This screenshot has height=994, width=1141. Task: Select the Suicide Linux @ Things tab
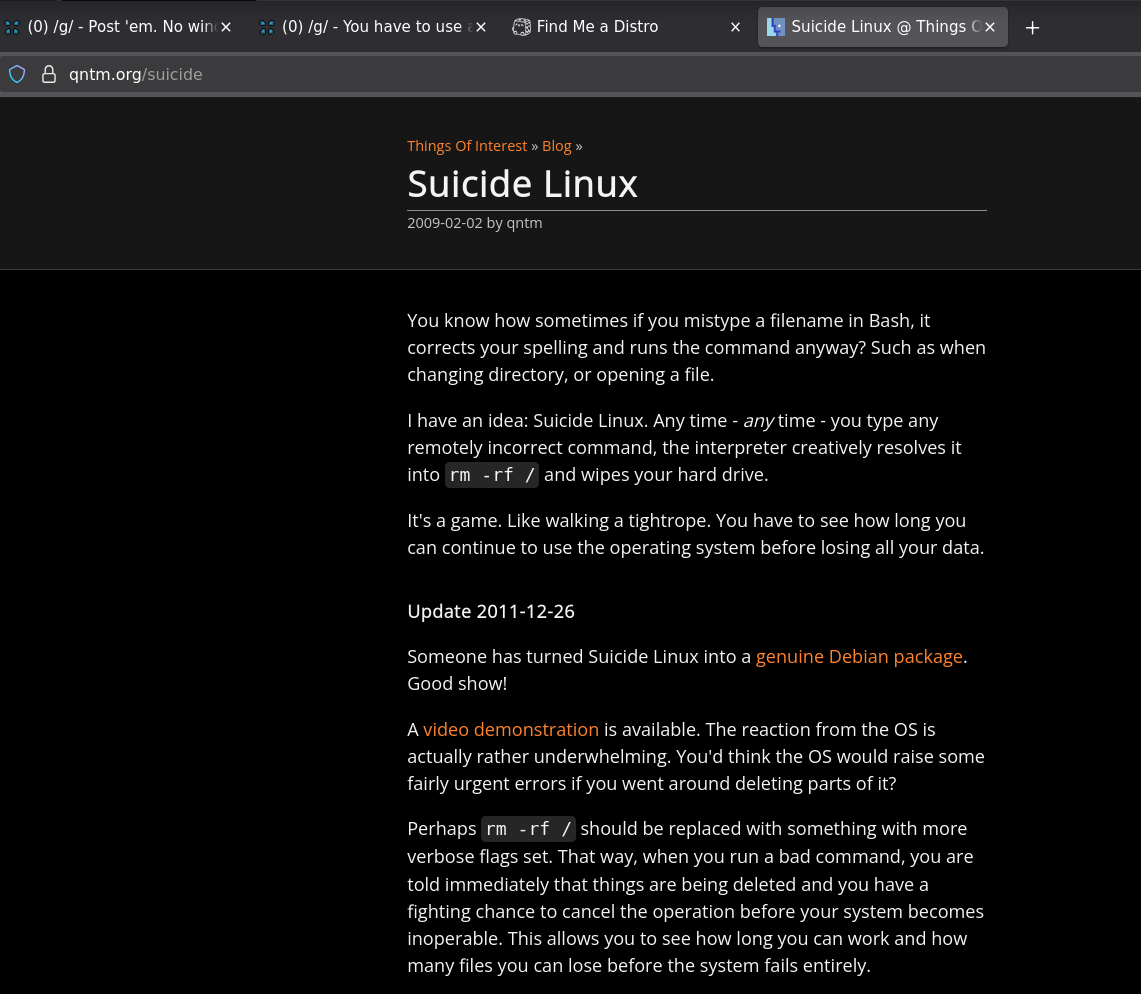[x=883, y=27]
